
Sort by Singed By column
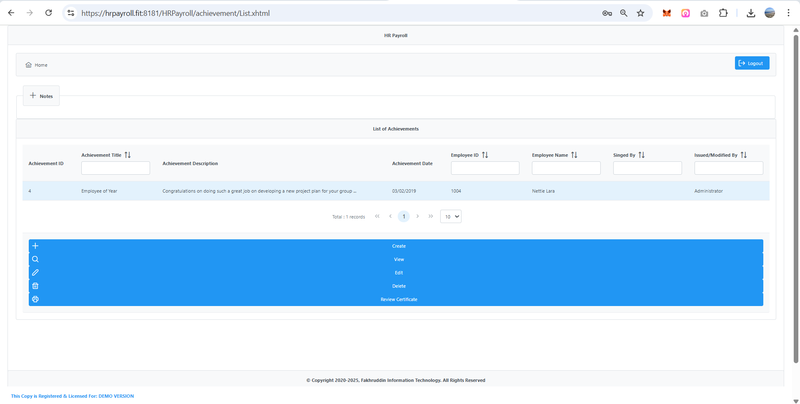642,155
